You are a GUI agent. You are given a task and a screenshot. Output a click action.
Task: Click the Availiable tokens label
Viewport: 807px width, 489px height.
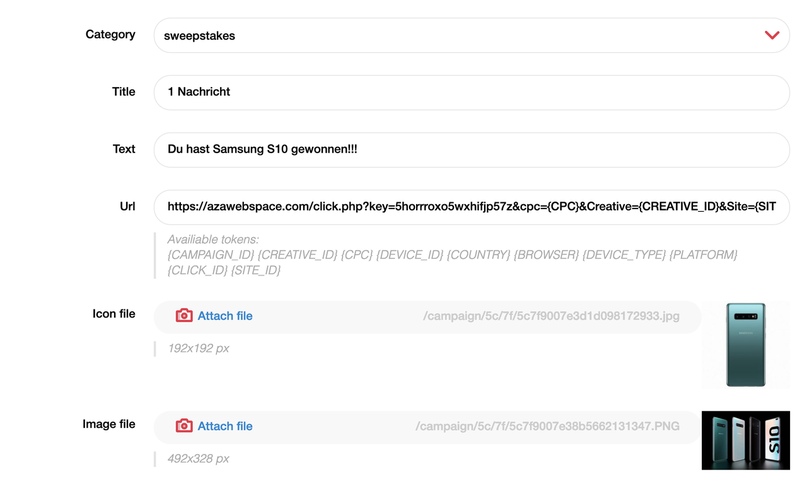click(x=213, y=239)
